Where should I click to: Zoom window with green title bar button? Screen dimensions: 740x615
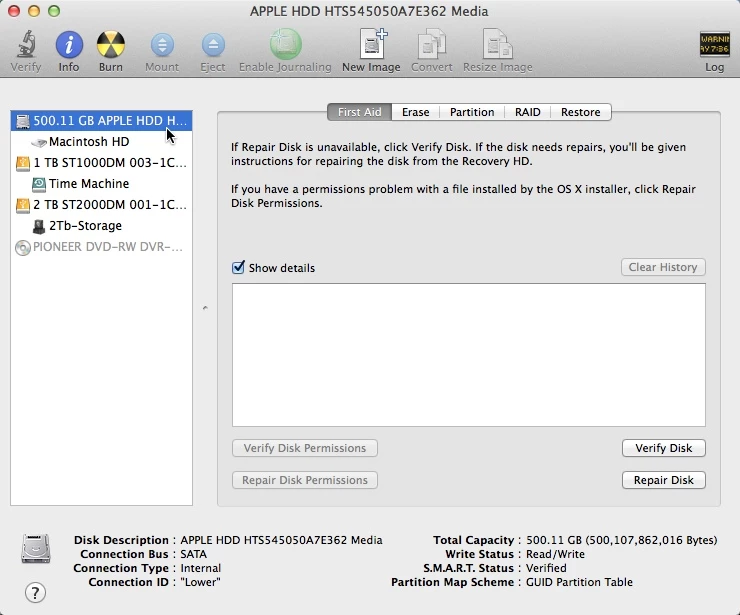(x=54, y=11)
